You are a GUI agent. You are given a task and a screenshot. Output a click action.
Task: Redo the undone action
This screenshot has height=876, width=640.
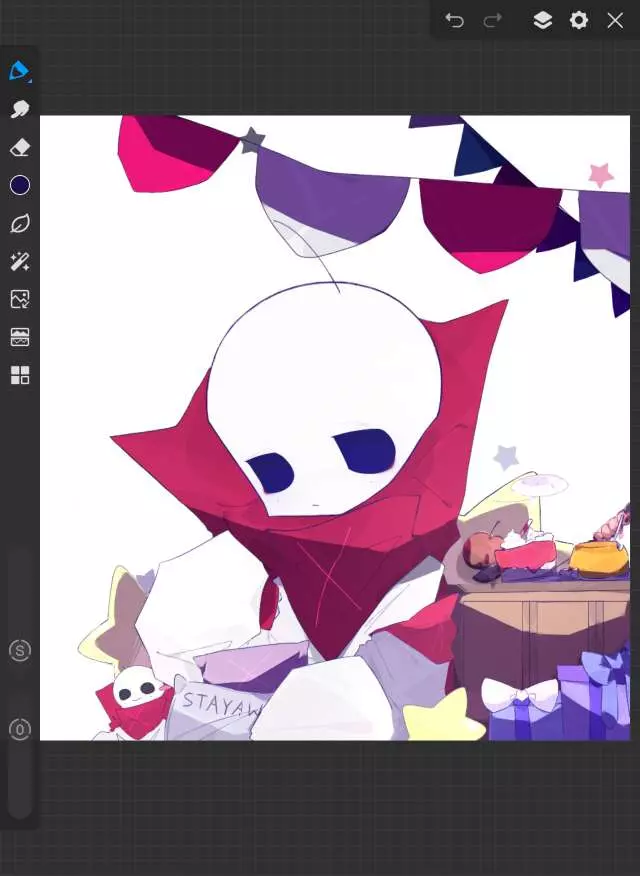pos(492,21)
